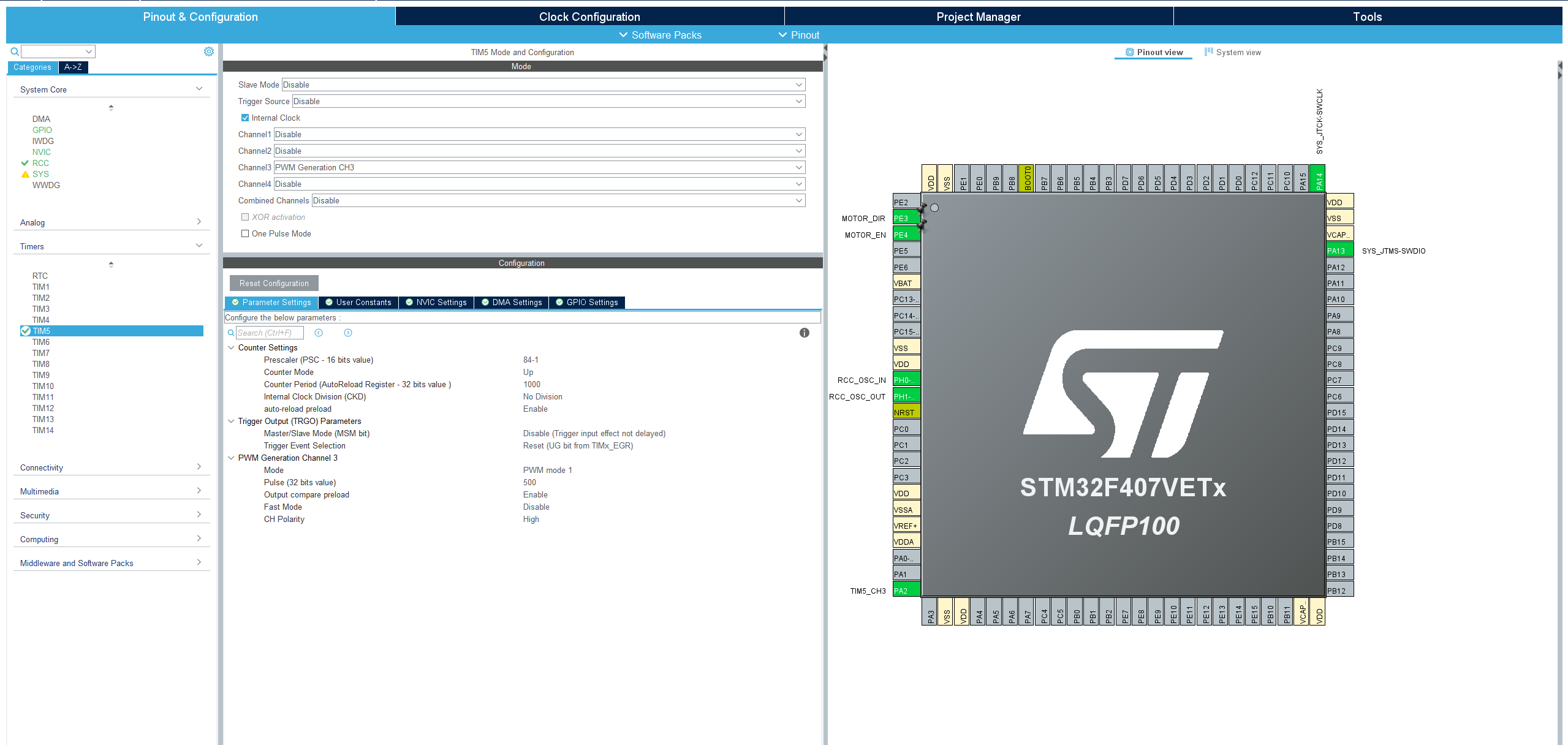The height and width of the screenshot is (745, 1568).
Task: Select the PA14 SWCLK pin
Action: click(x=1317, y=178)
